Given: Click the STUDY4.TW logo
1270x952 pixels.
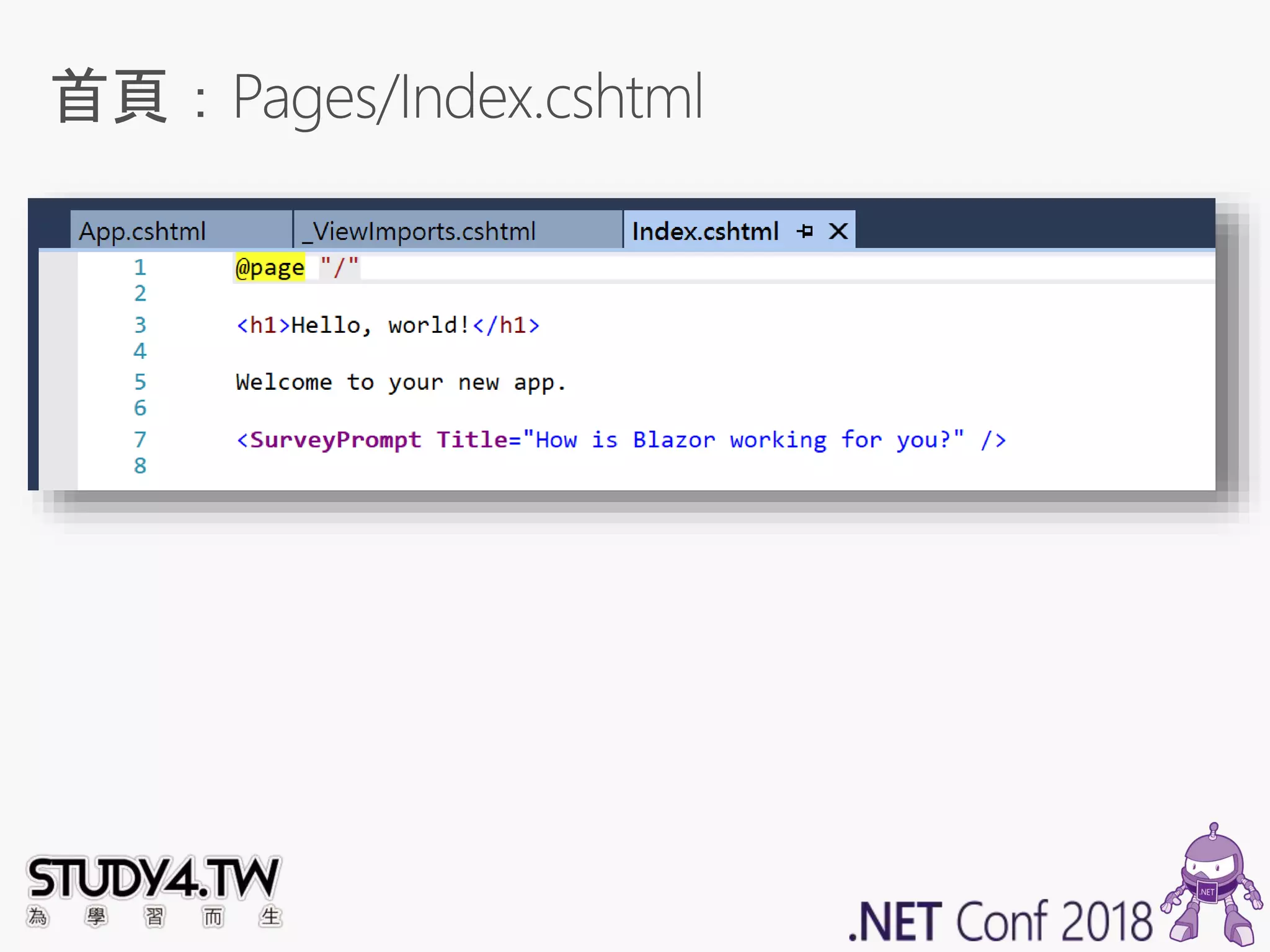Looking at the screenshot, I should click(154, 891).
